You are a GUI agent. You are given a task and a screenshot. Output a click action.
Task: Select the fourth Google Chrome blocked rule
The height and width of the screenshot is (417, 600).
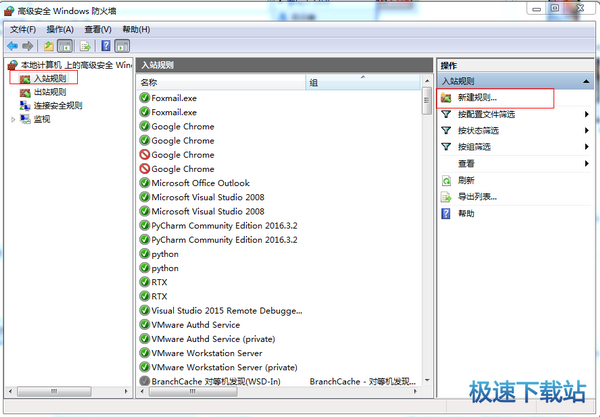[x=183, y=169]
